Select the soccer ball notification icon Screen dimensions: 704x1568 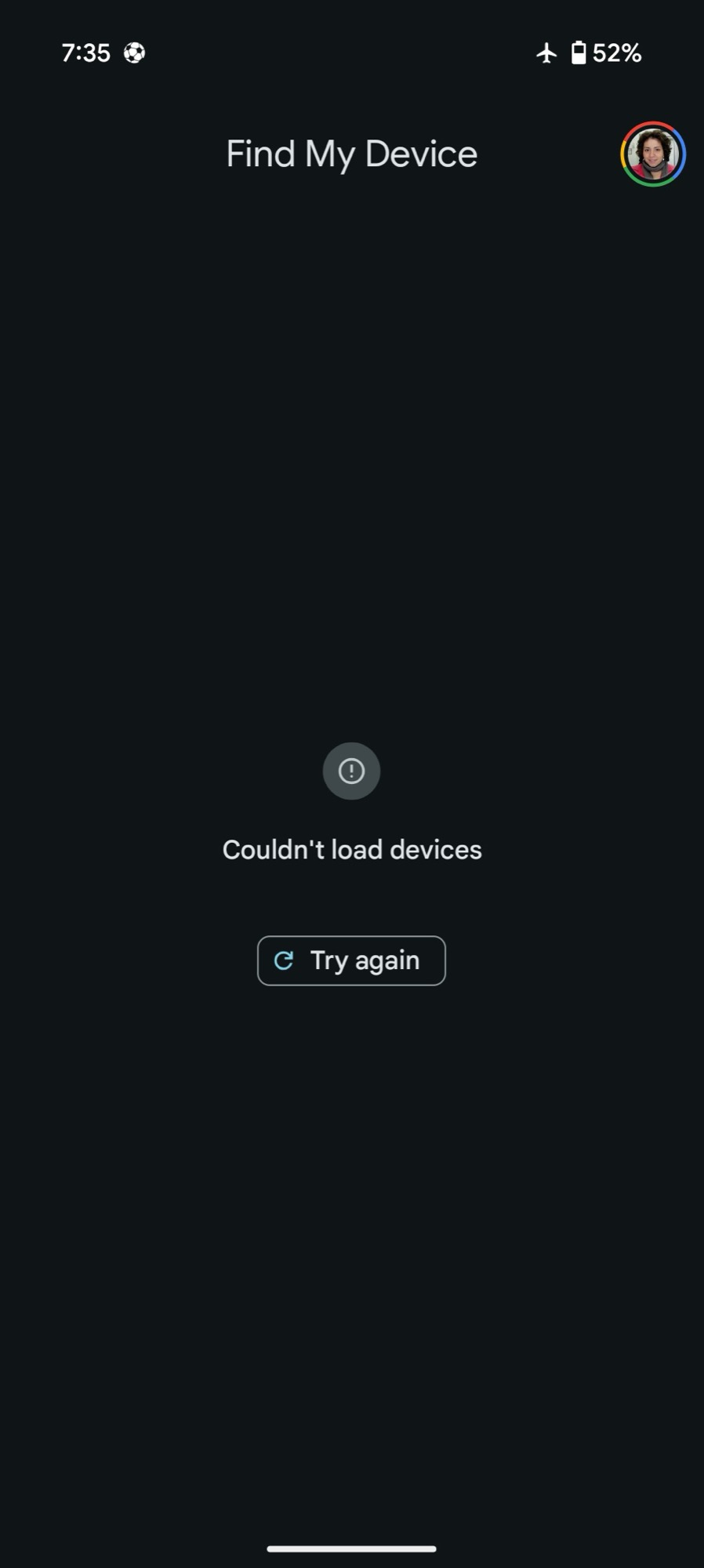(134, 53)
